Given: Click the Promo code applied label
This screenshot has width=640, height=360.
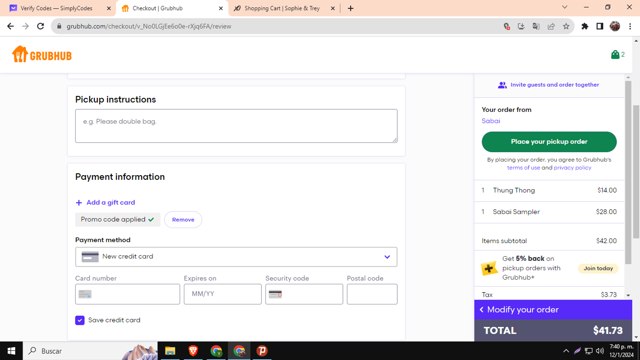Looking at the screenshot, I should [117, 220].
